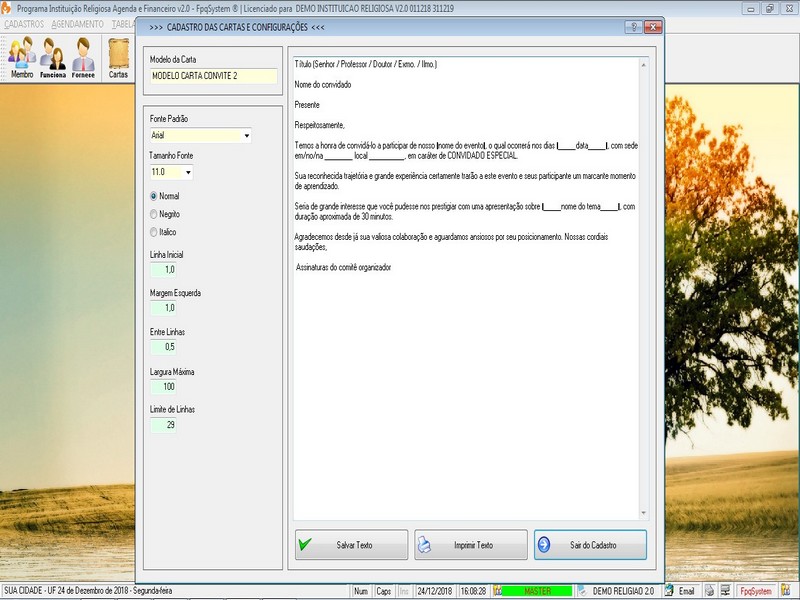Viewport: 800px width, 600px height.
Task: Click the printer icon on Imprimir Texto
Action: click(424, 545)
